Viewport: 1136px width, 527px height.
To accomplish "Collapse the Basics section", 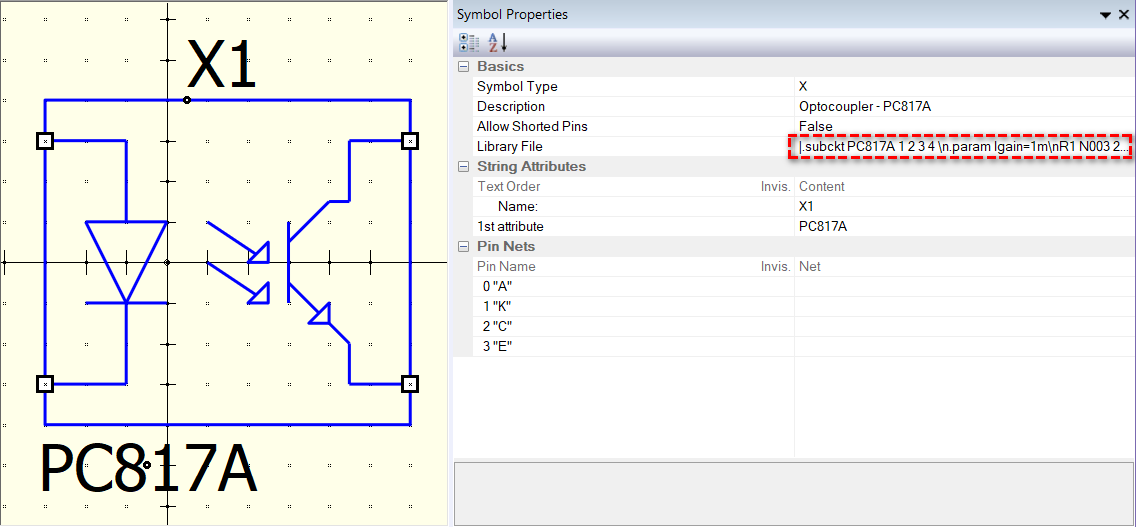I will click(463, 67).
